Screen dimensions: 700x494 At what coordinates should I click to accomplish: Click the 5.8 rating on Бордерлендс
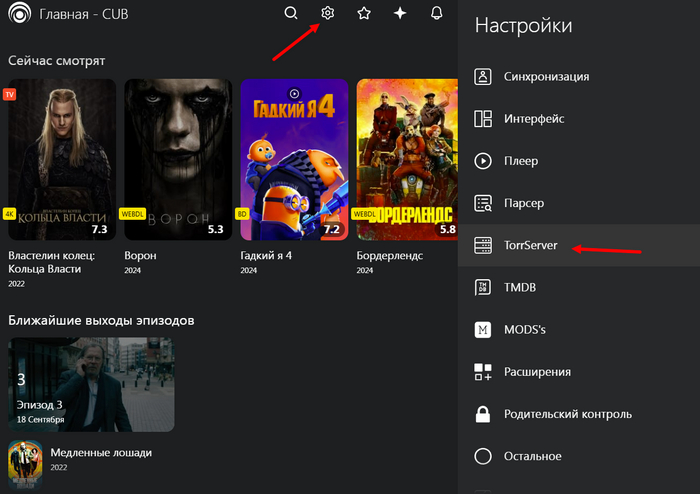coord(448,229)
